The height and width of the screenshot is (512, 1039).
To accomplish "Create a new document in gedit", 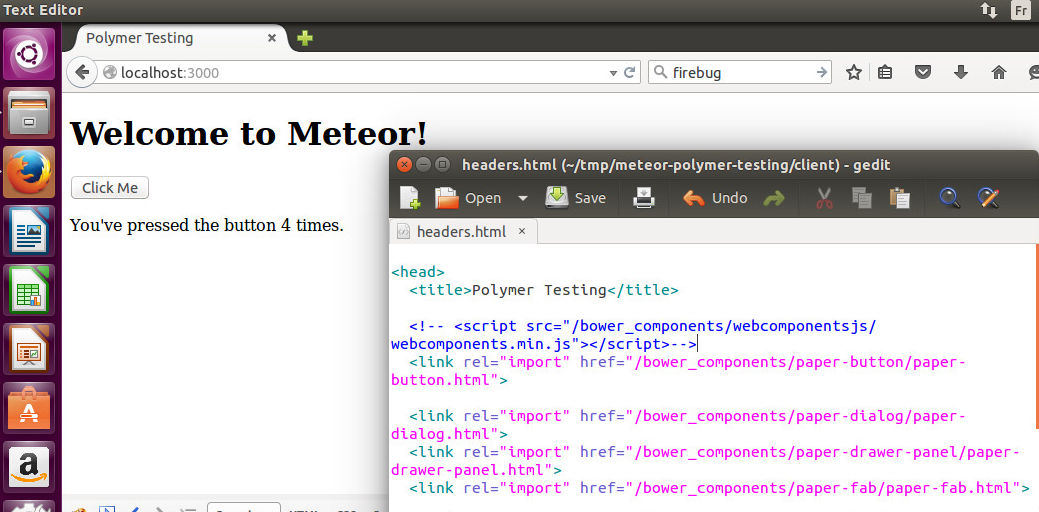I will click(x=410, y=197).
